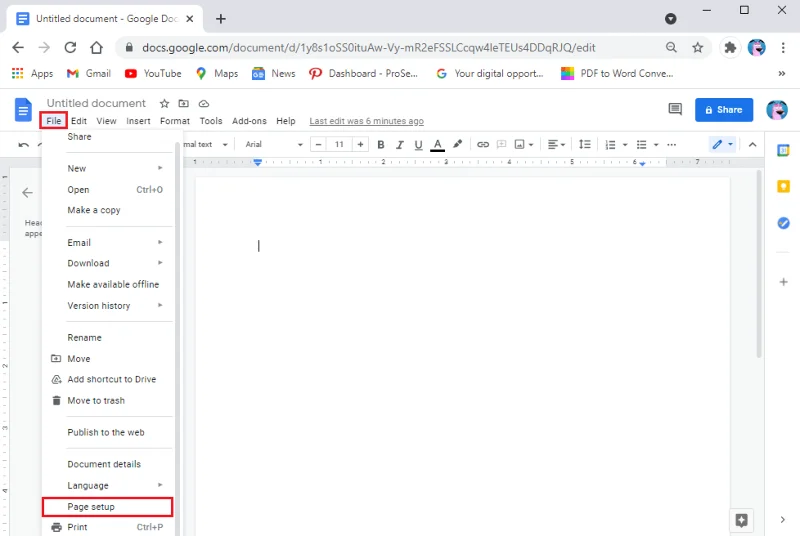This screenshot has width=800, height=536.
Task: Open the Insert menu
Action: coord(138,121)
